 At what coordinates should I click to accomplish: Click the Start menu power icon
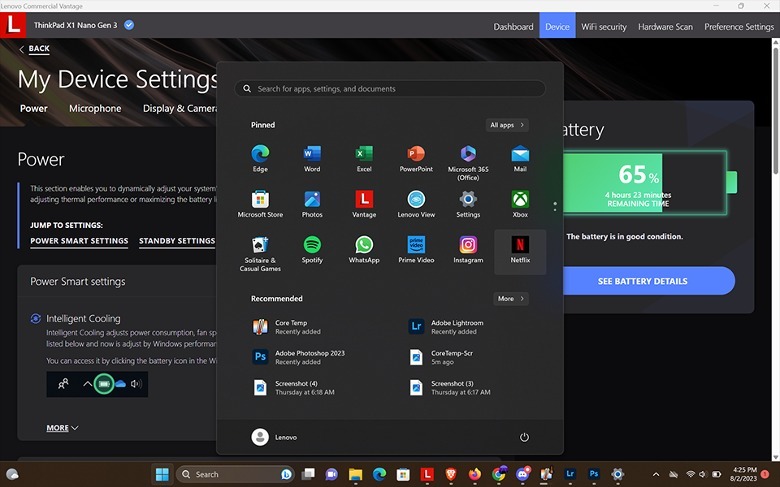coord(524,437)
